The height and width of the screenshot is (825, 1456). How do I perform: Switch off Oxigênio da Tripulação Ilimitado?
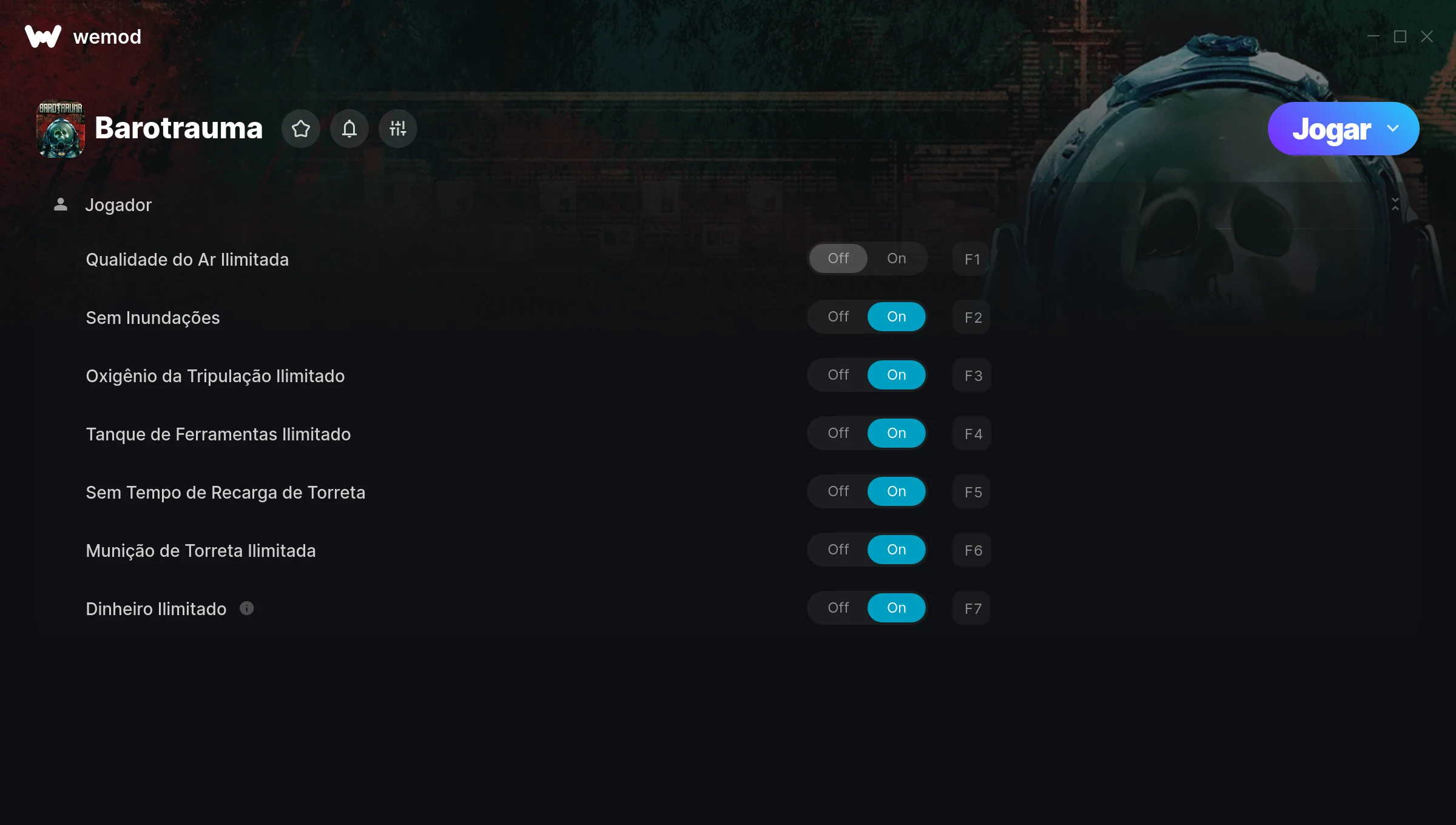click(x=838, y=375)
